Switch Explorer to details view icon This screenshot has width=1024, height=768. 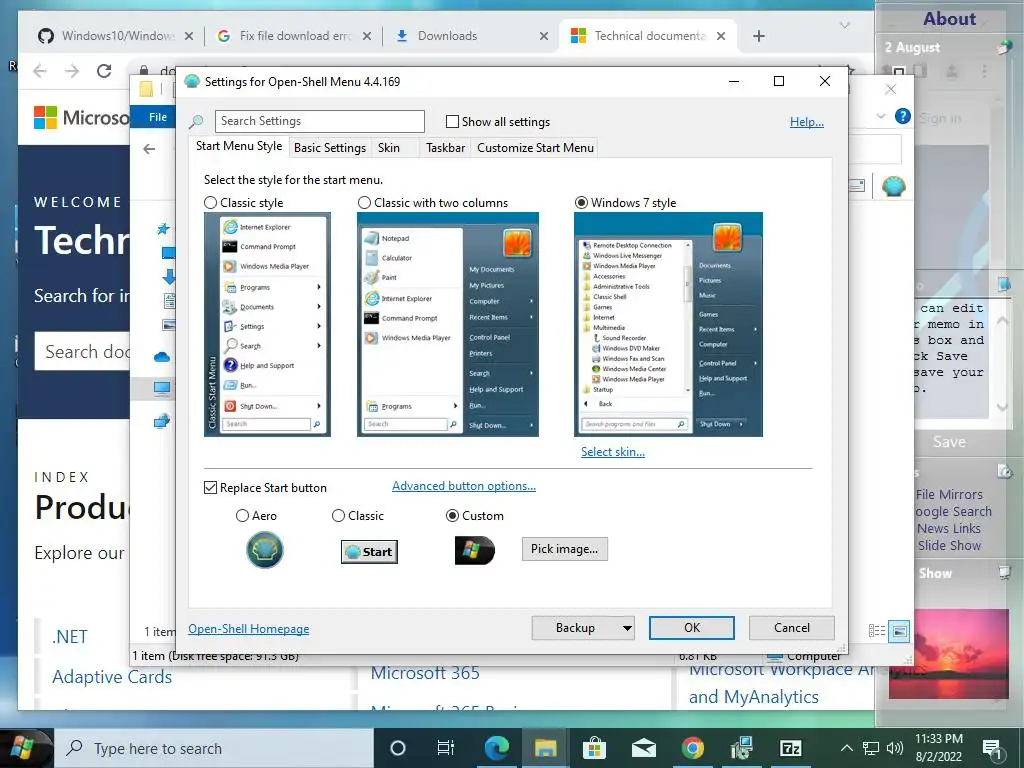coord(877,631)
